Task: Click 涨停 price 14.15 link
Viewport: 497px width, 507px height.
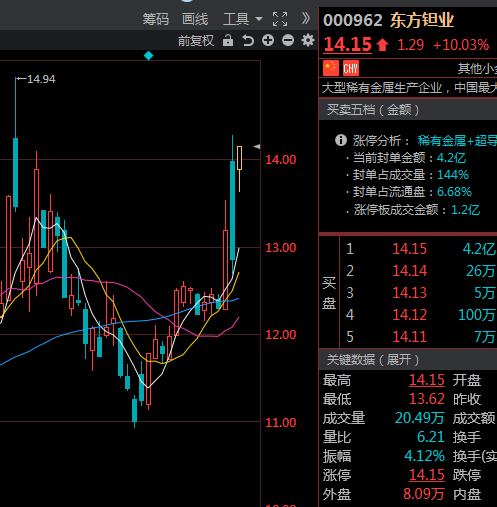Action: (427, 475)
